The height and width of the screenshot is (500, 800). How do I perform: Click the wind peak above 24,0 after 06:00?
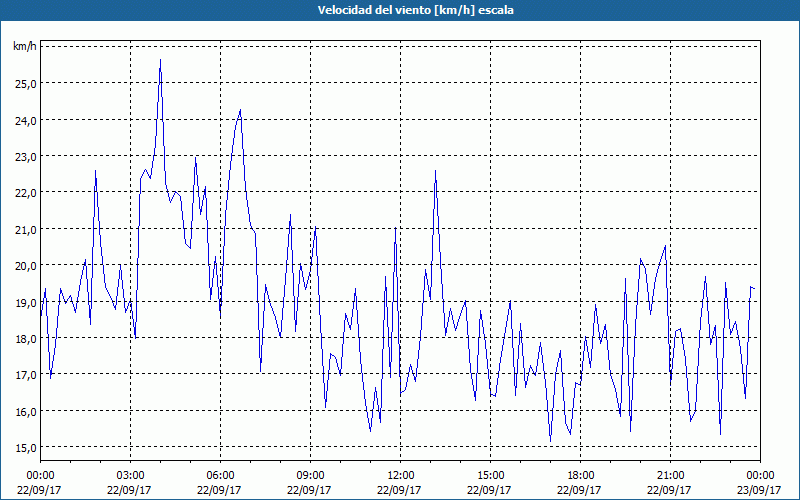(240, 110)
